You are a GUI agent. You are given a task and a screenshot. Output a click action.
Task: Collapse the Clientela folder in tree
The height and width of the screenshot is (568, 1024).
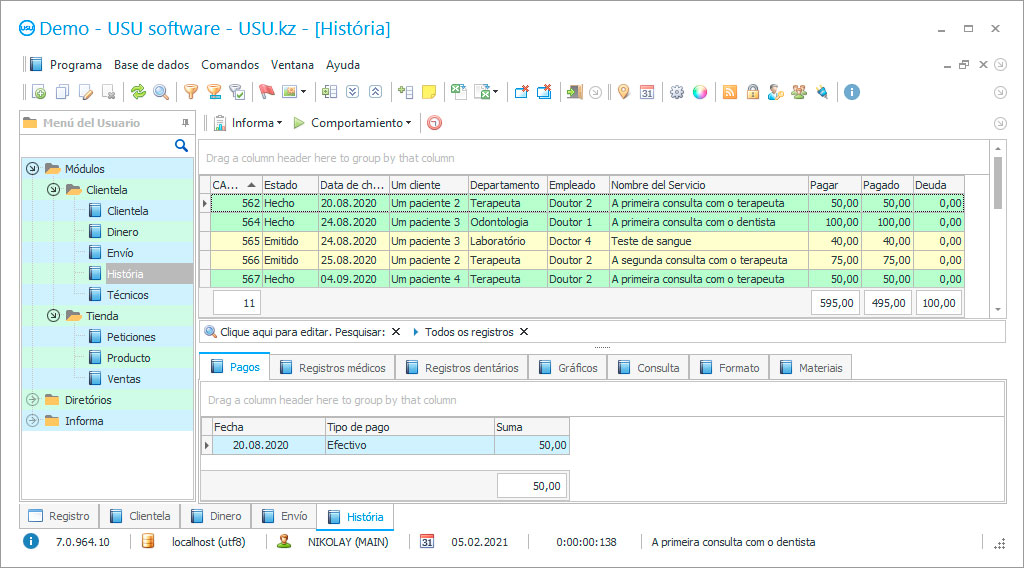(53, 190)
